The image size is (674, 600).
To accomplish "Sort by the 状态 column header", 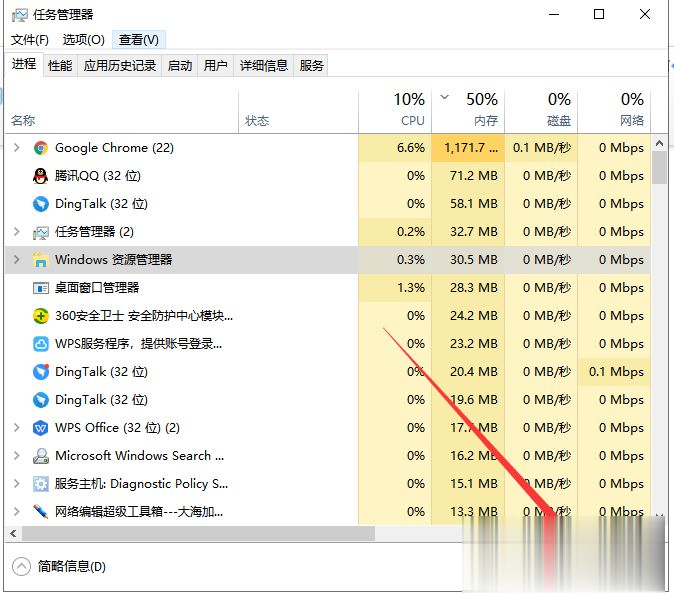I will pyautogui.click(x=298, y=112).
